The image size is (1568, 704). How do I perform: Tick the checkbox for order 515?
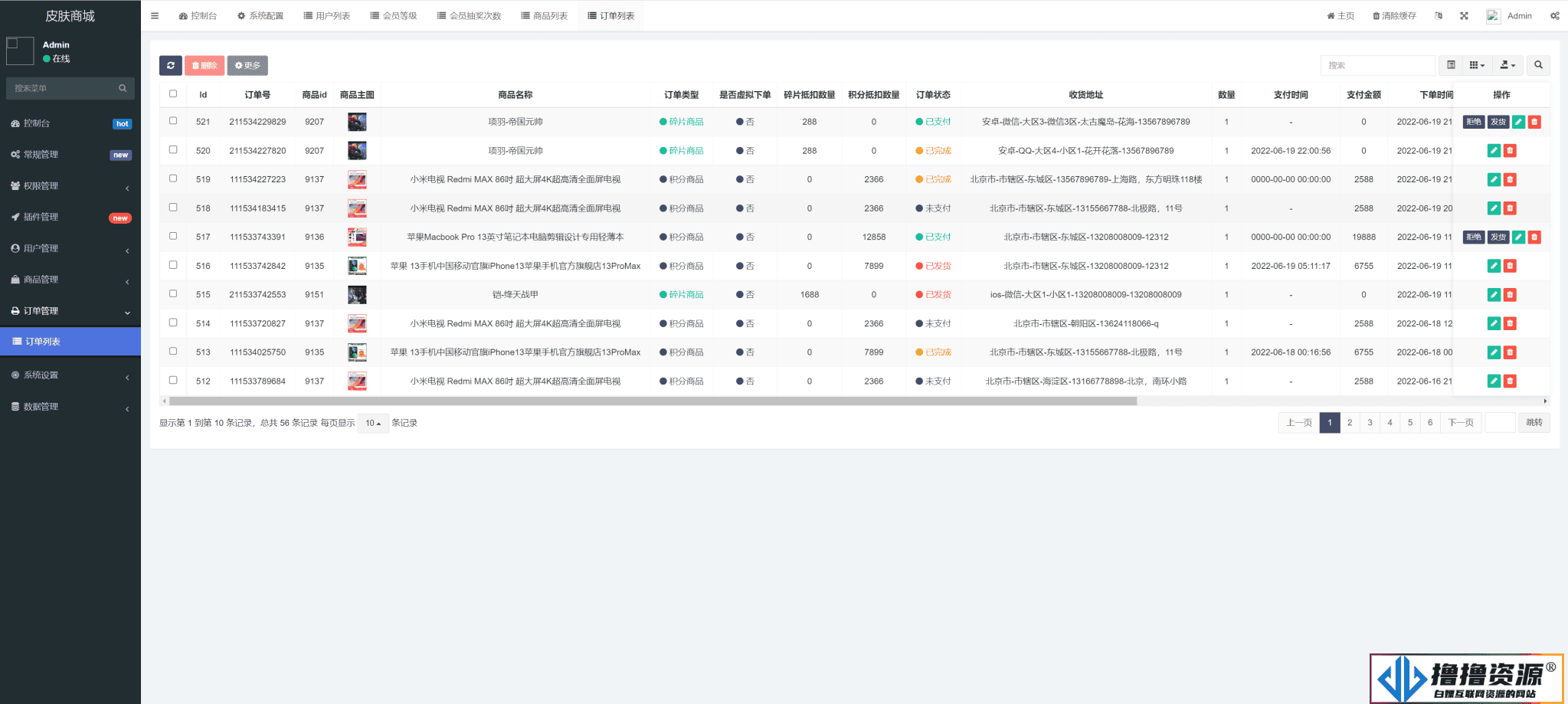tap(173, 293)
